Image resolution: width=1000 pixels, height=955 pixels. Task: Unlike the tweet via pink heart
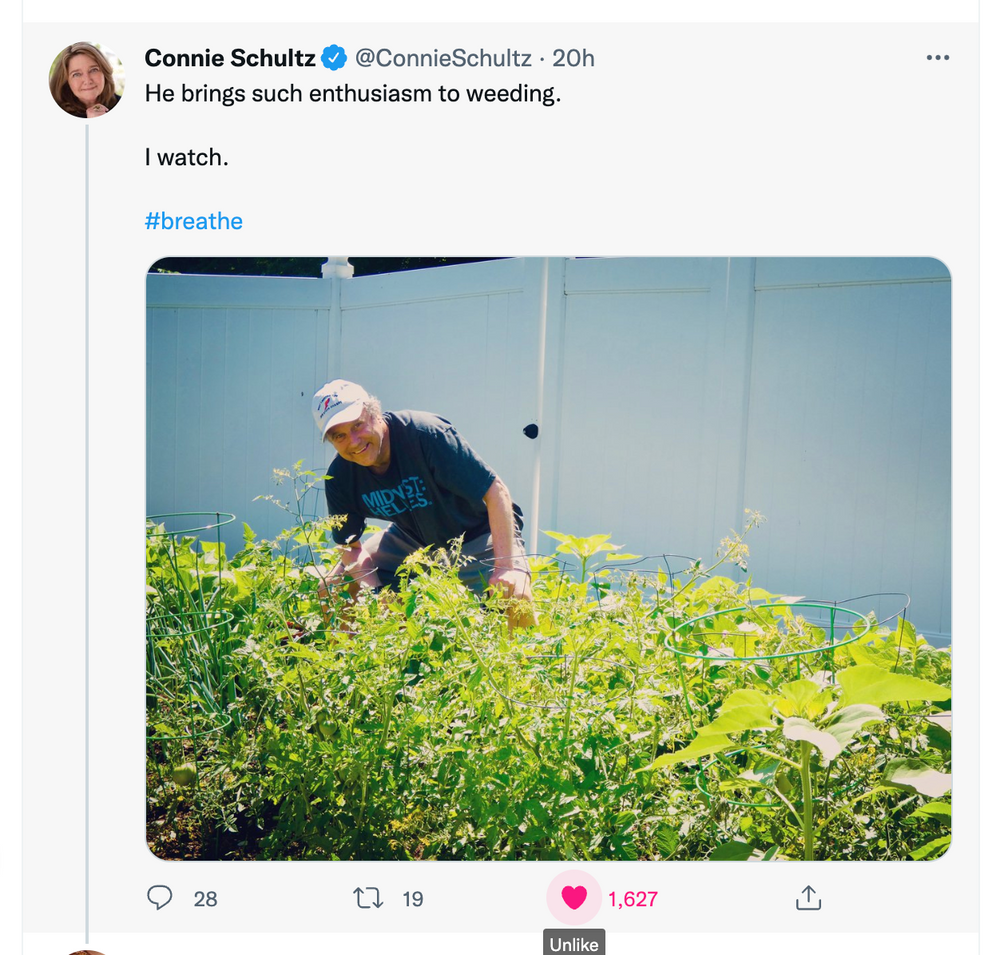coord(574,898)
